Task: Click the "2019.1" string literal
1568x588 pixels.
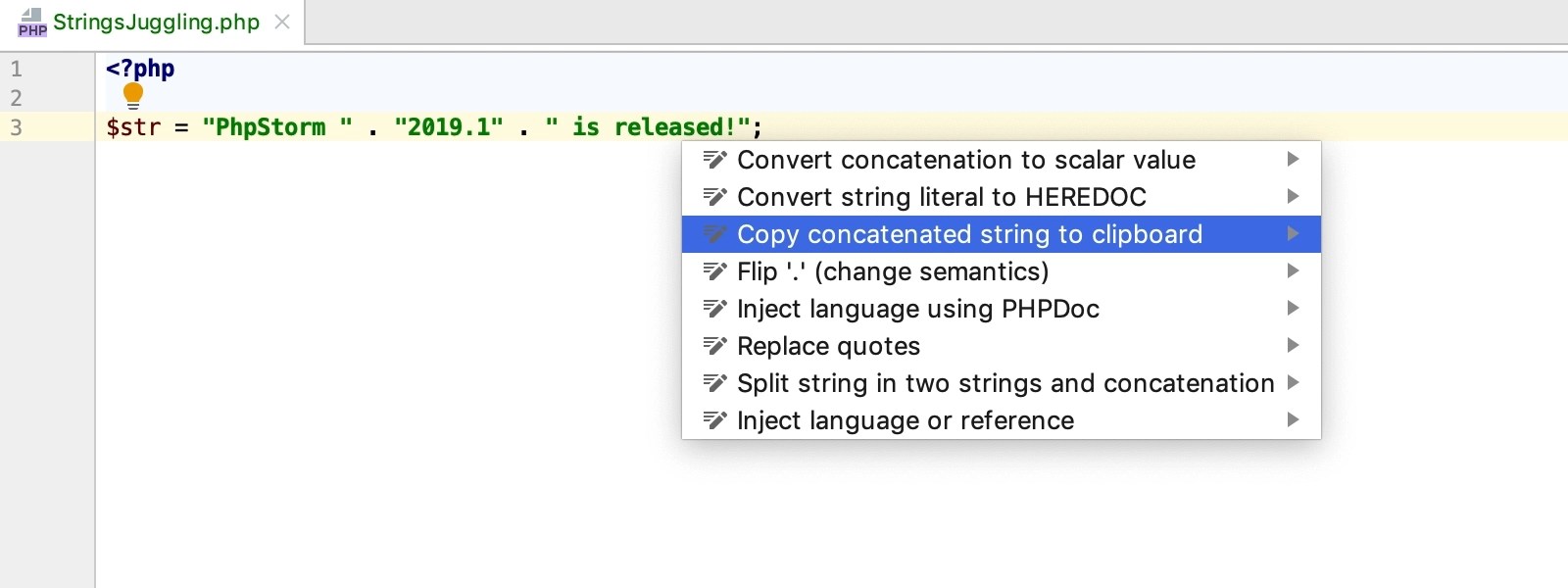Action: coord(449,127)
